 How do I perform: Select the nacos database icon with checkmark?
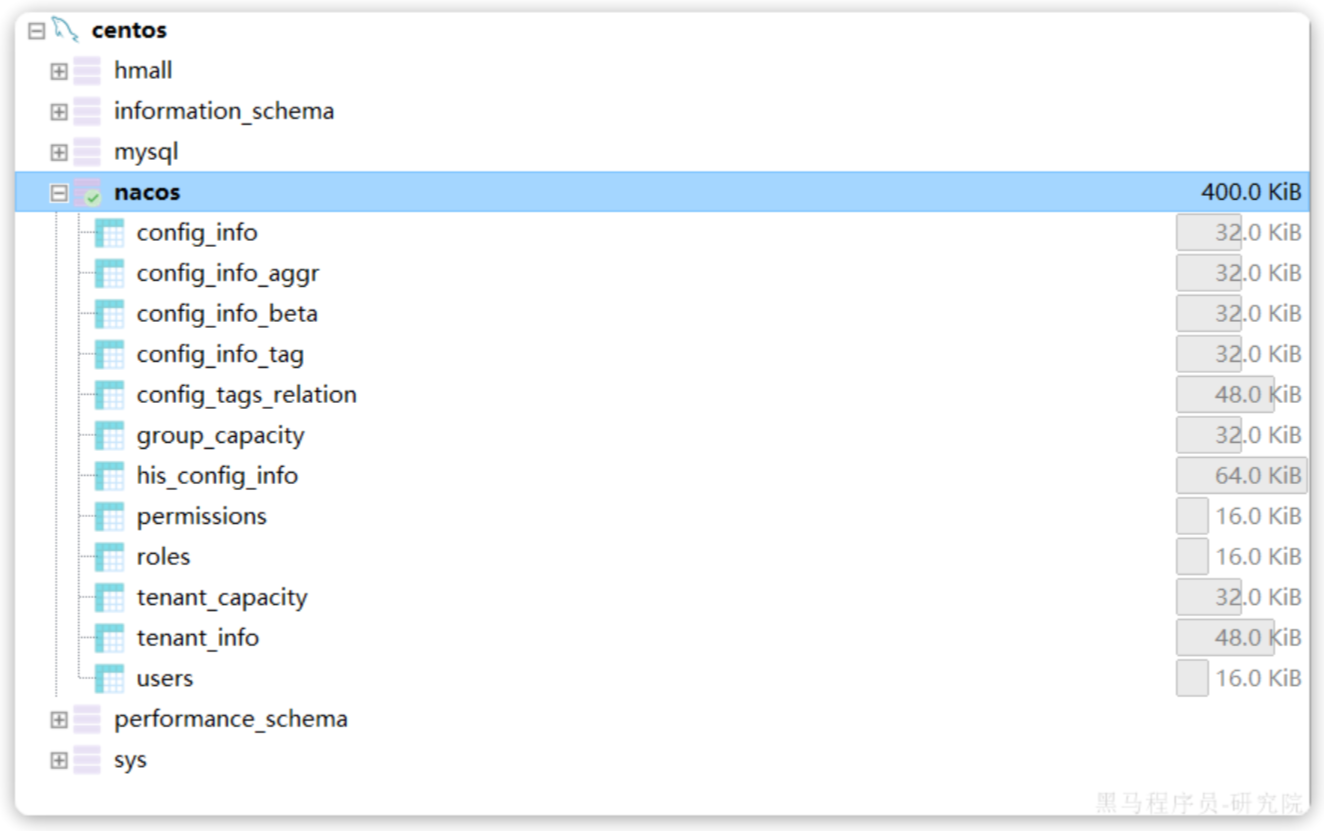pyautogui.click(x=88, y=193)
